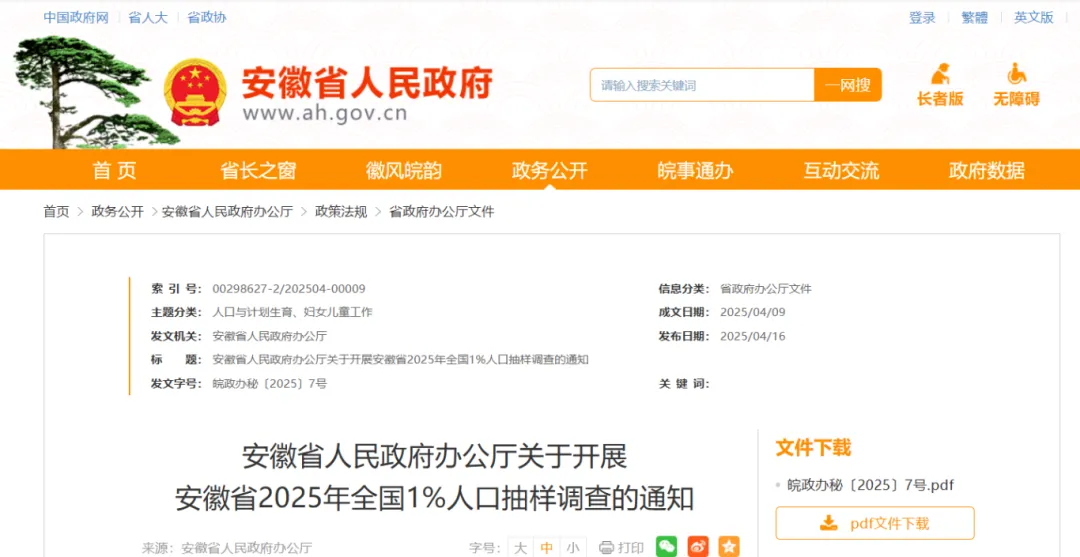Click download icon on pdf文件下载 button
This screenshot has width=1080, height=557.
[x=828, y=523]
